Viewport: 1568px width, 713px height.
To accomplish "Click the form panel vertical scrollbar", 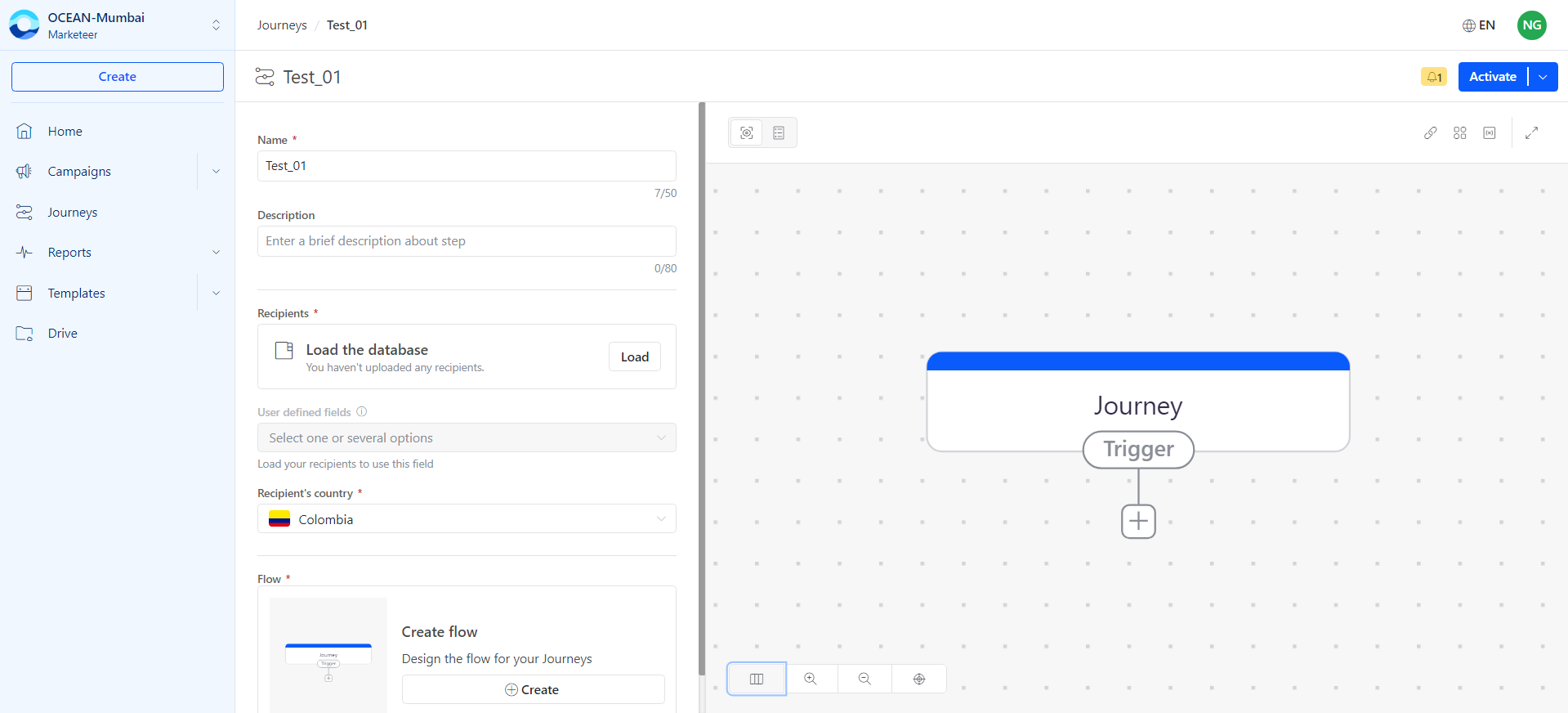I will [x=702, y=389].
